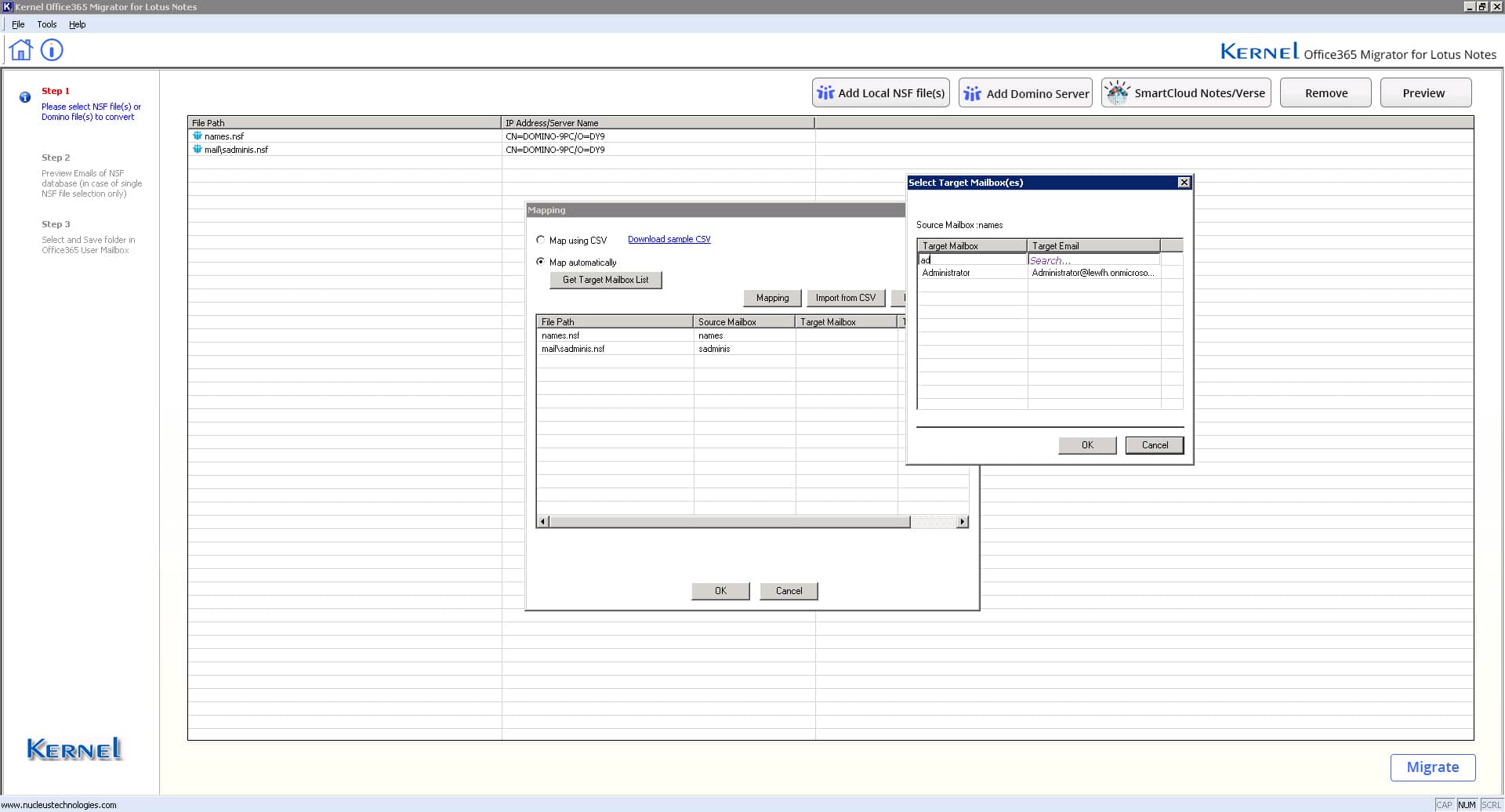Screen dimensions: 1505x812
Task: Click Get Target Mailbox List button
Action: 606,280
